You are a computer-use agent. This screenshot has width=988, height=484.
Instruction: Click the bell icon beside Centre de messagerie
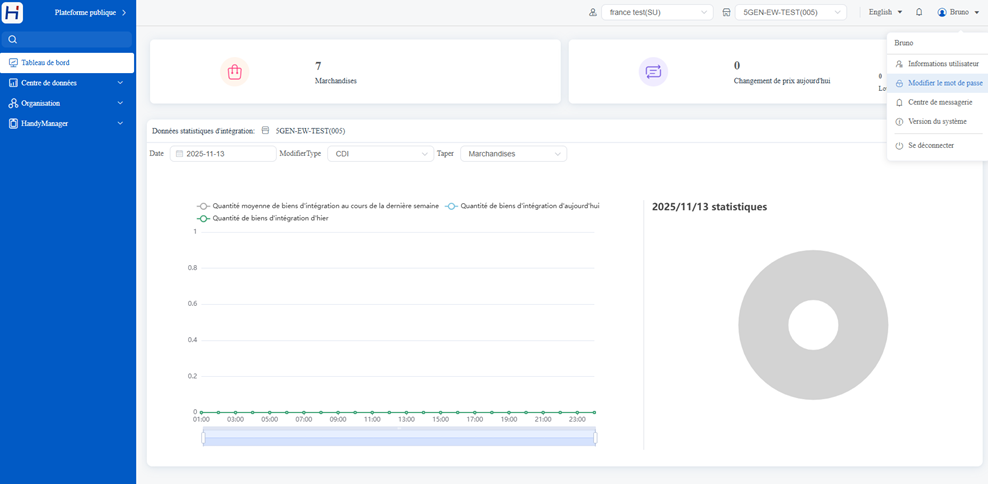(899, 102)
